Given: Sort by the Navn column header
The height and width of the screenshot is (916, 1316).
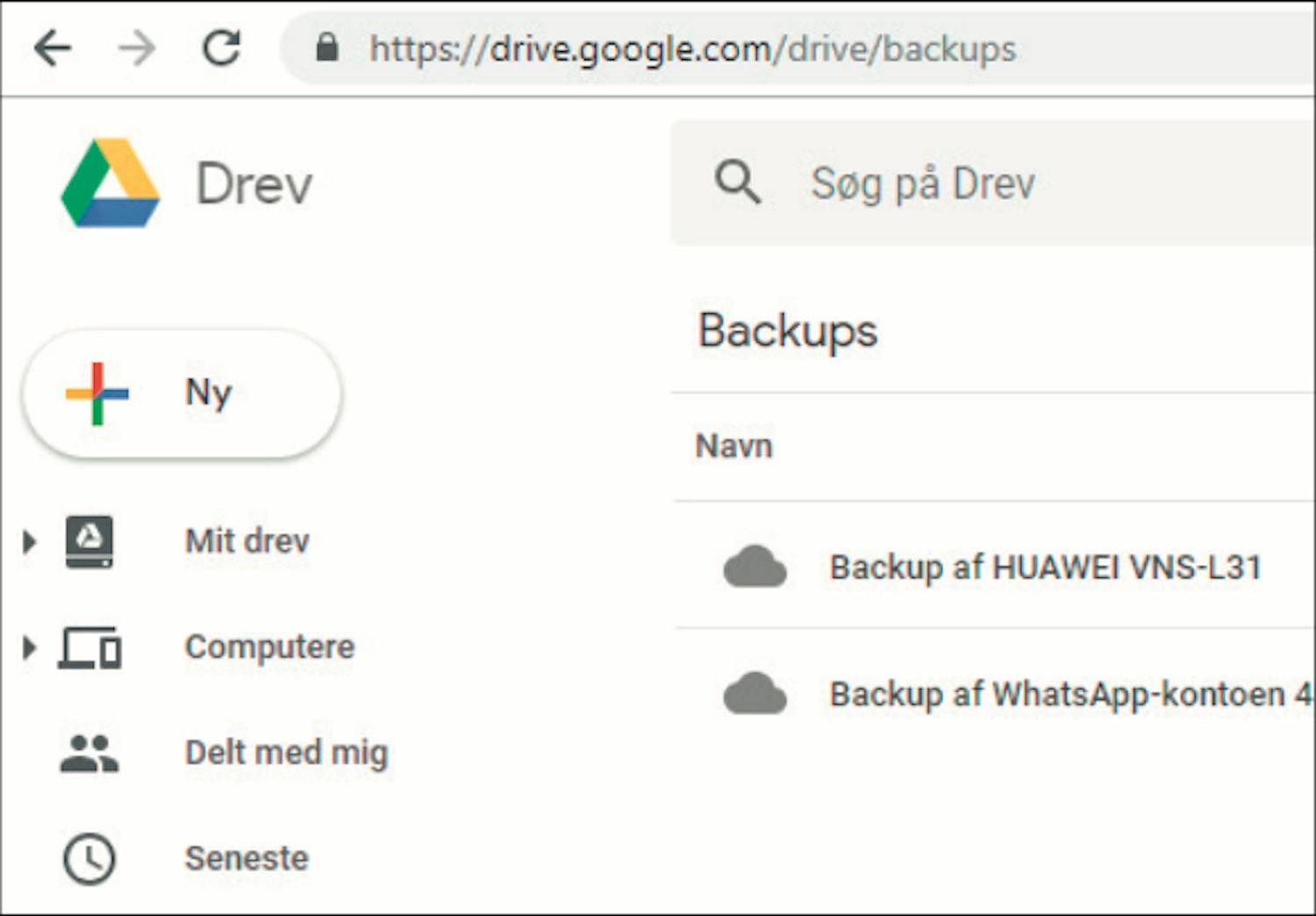Looking at the screenshot, I should click(x=733, y=447).
